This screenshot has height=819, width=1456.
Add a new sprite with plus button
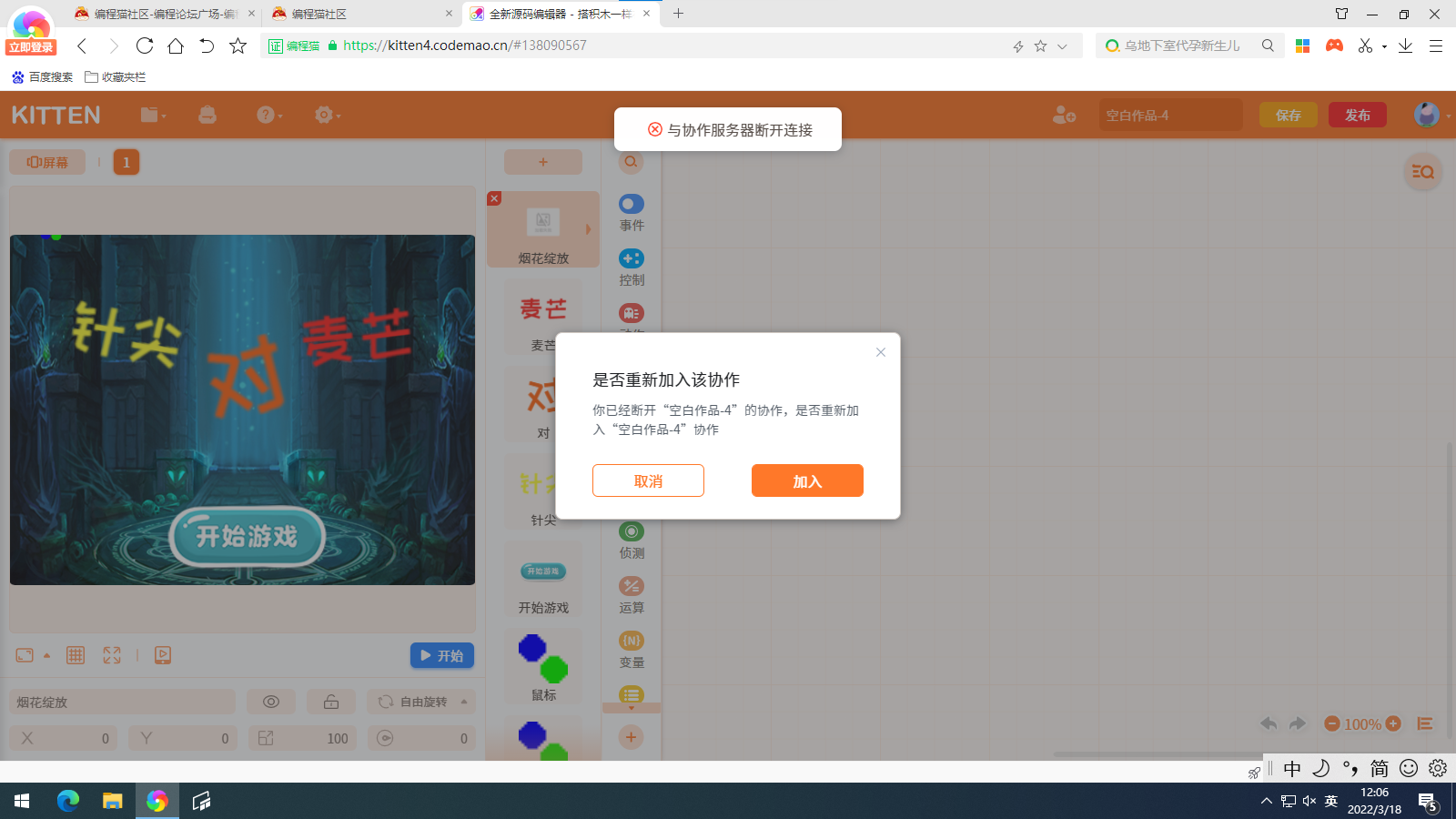(x=543, y=162)
